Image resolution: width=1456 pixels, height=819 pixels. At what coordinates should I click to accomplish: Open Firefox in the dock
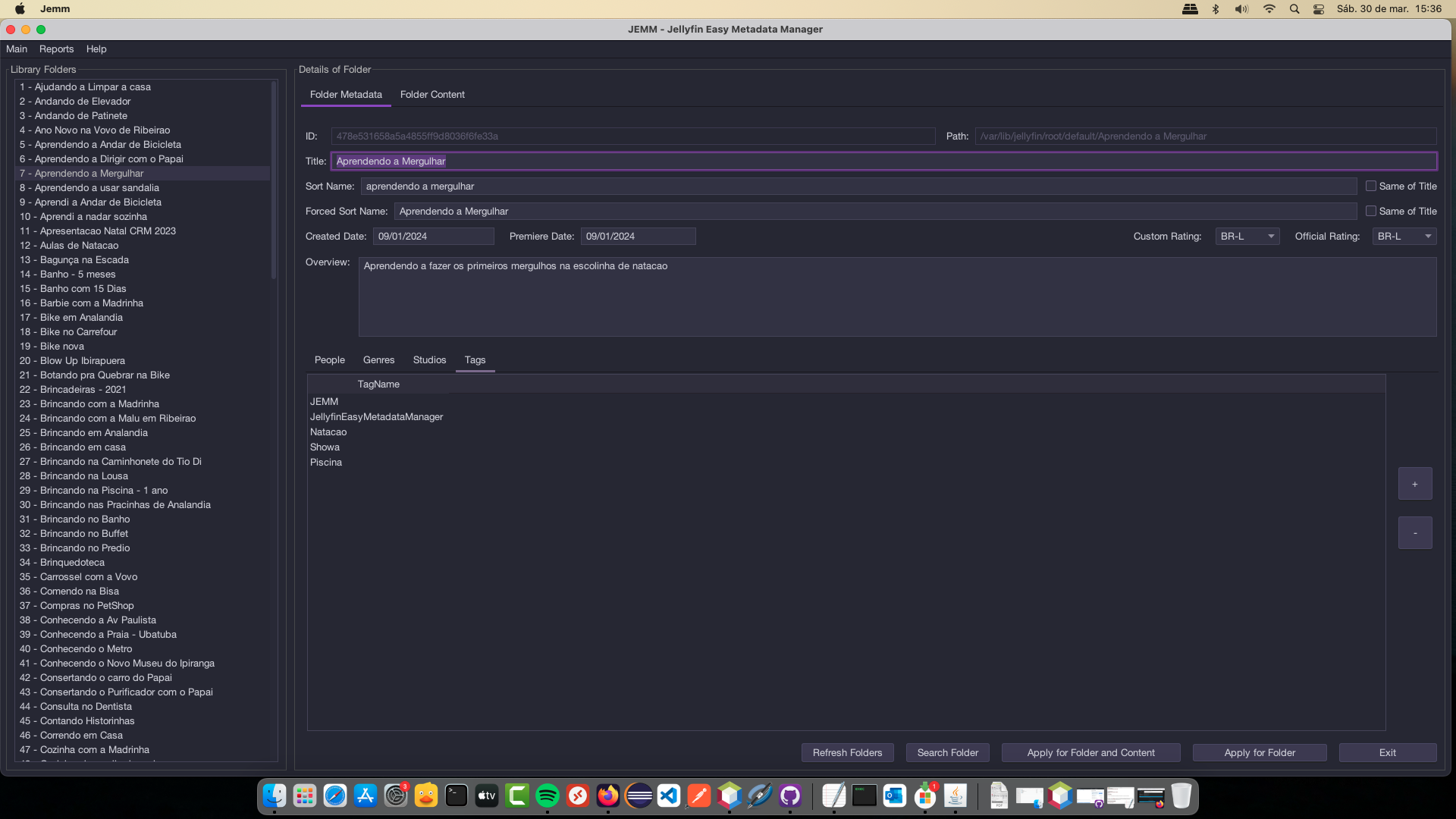[608, 795]
